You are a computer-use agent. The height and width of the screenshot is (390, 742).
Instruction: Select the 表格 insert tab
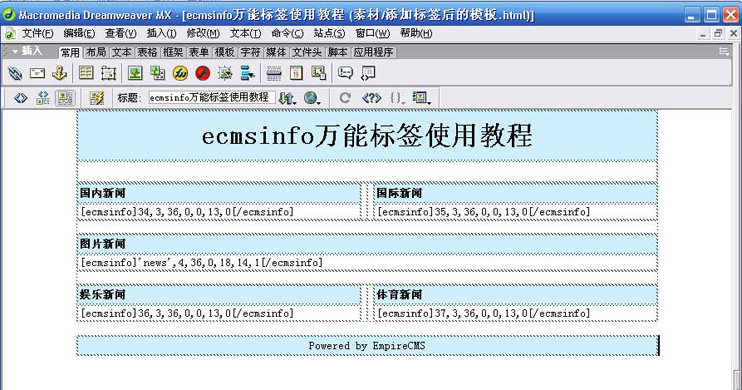click(x=147, y=52)
